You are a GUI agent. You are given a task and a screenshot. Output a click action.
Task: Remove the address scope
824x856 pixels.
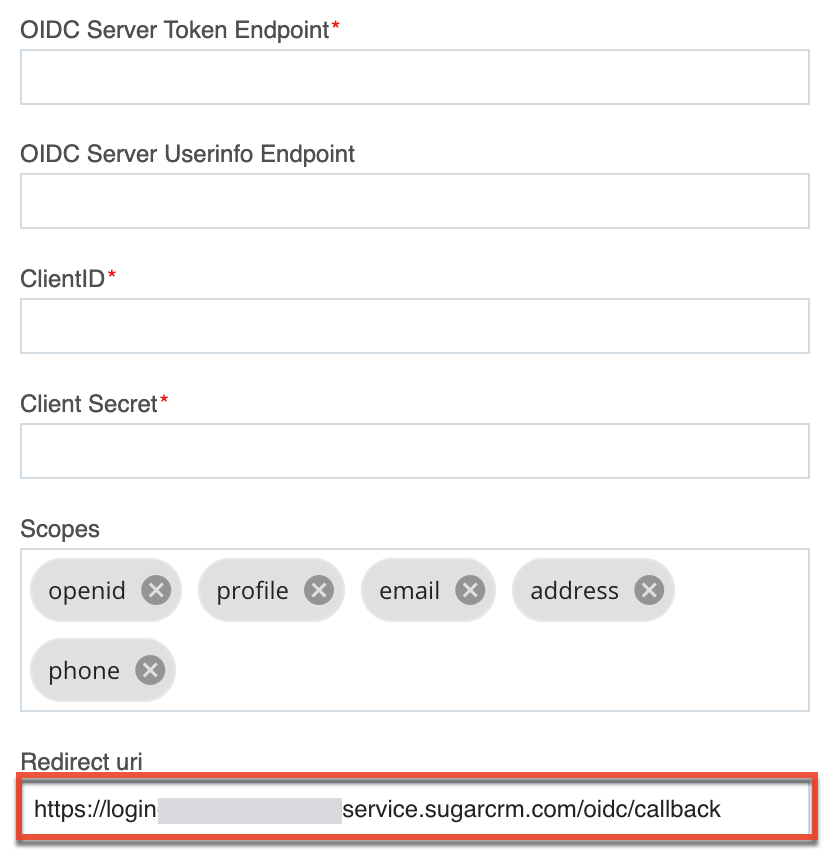click(x=650, y=590)
